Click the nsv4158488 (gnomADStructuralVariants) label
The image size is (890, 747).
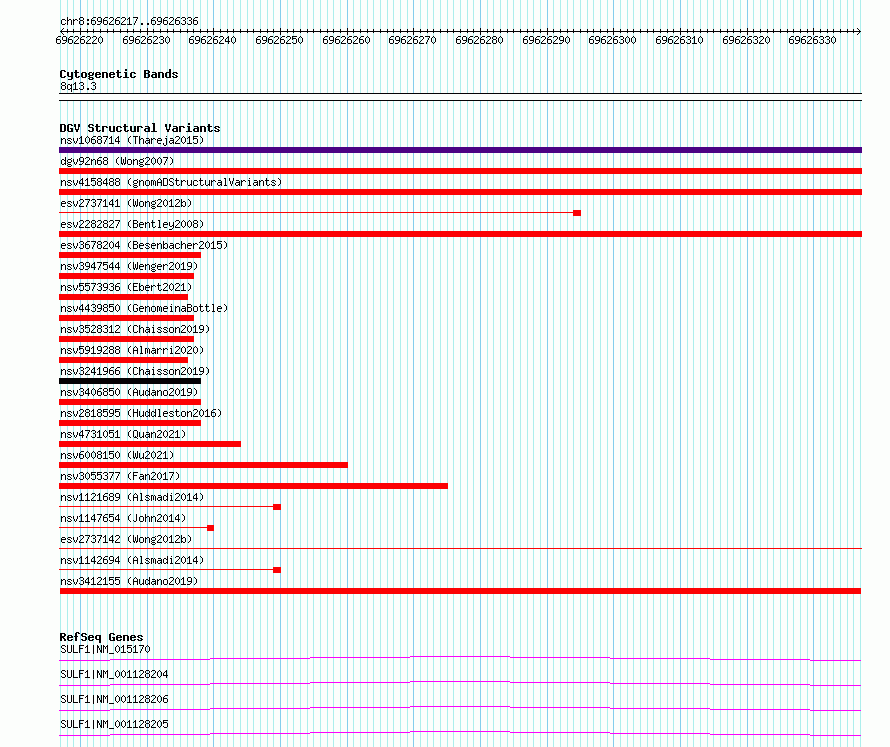tap(171, 182)
